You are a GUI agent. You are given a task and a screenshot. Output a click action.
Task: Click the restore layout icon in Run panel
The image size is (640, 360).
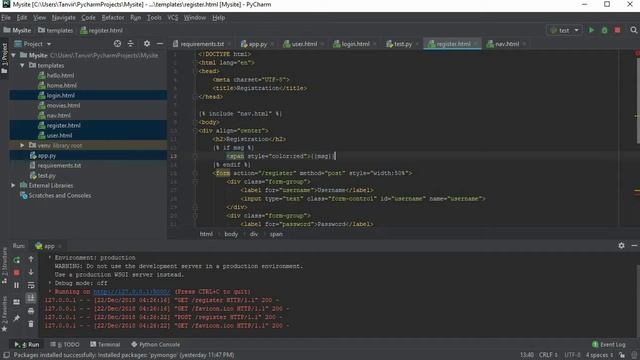pos(16,302)
